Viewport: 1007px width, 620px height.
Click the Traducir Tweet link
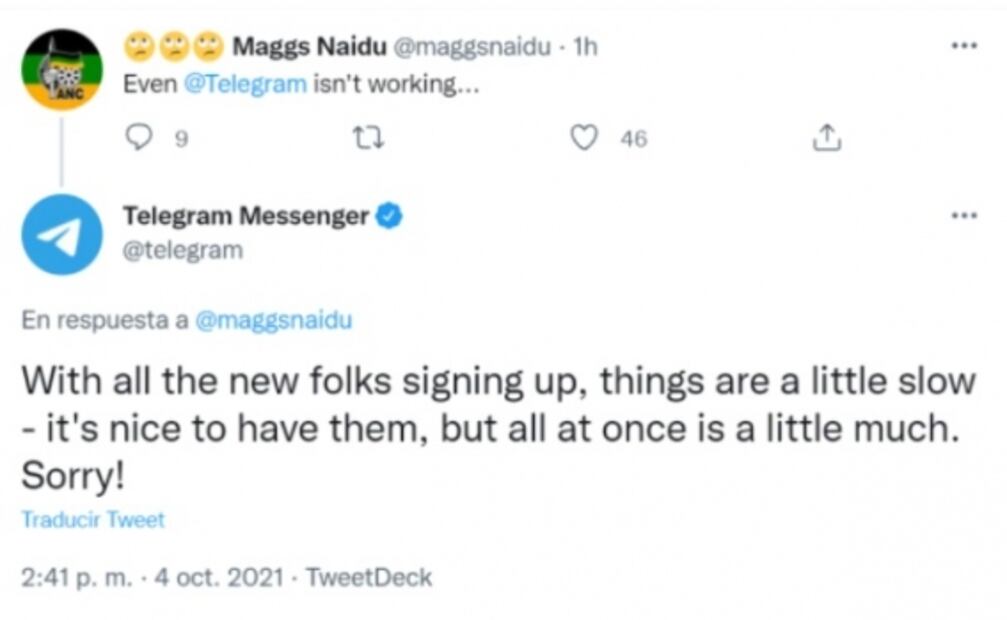point(93,520)
